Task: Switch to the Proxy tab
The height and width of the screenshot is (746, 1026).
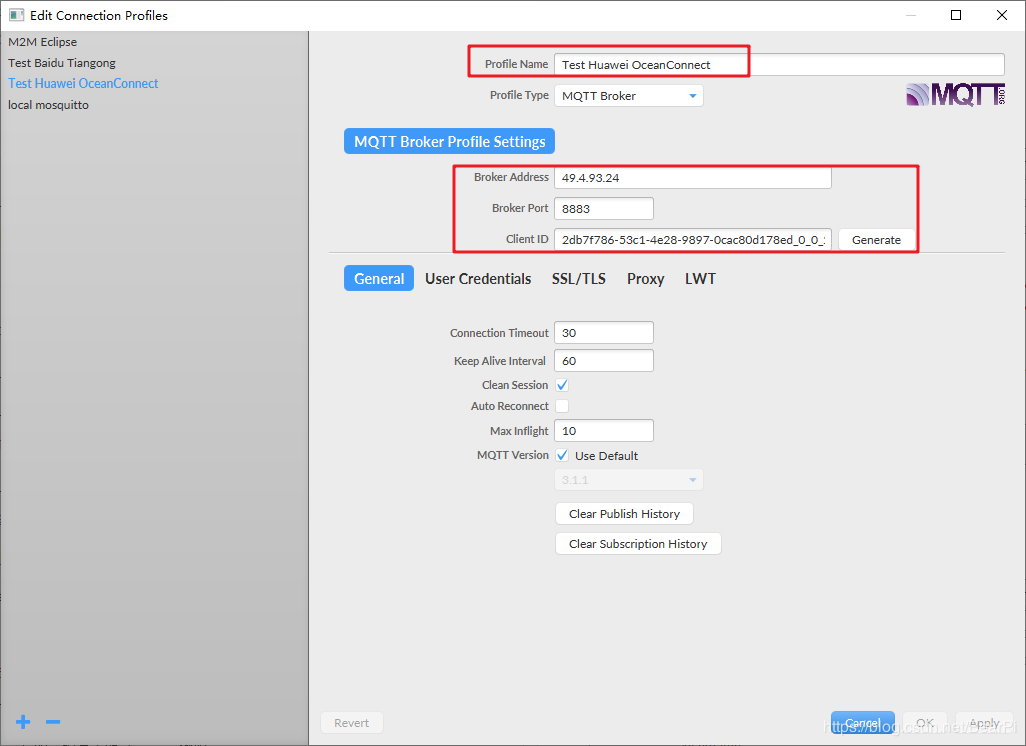Action: [x=645, y=278]
